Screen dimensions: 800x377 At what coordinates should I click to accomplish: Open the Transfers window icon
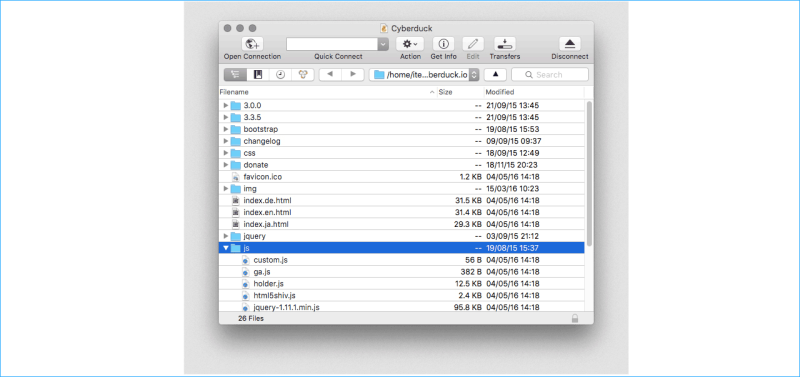505,44
